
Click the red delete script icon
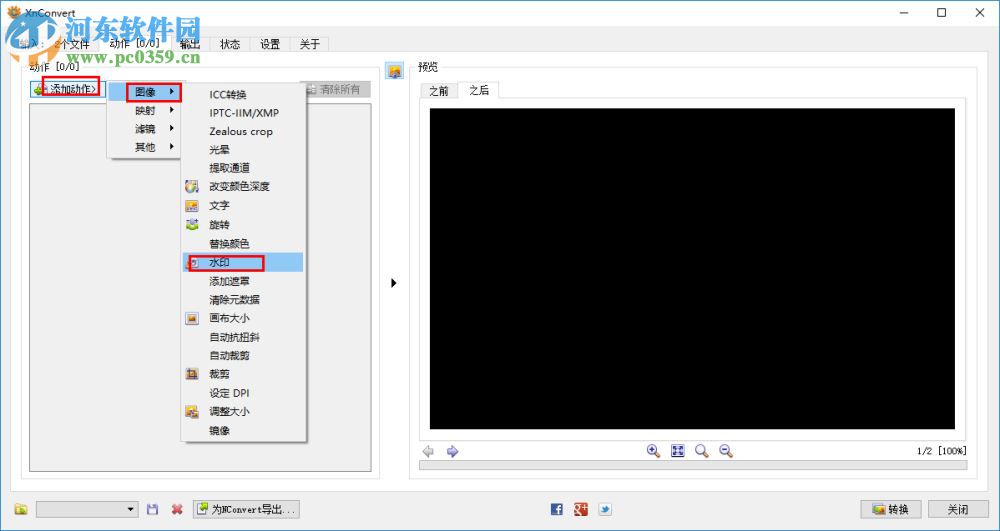177,509
